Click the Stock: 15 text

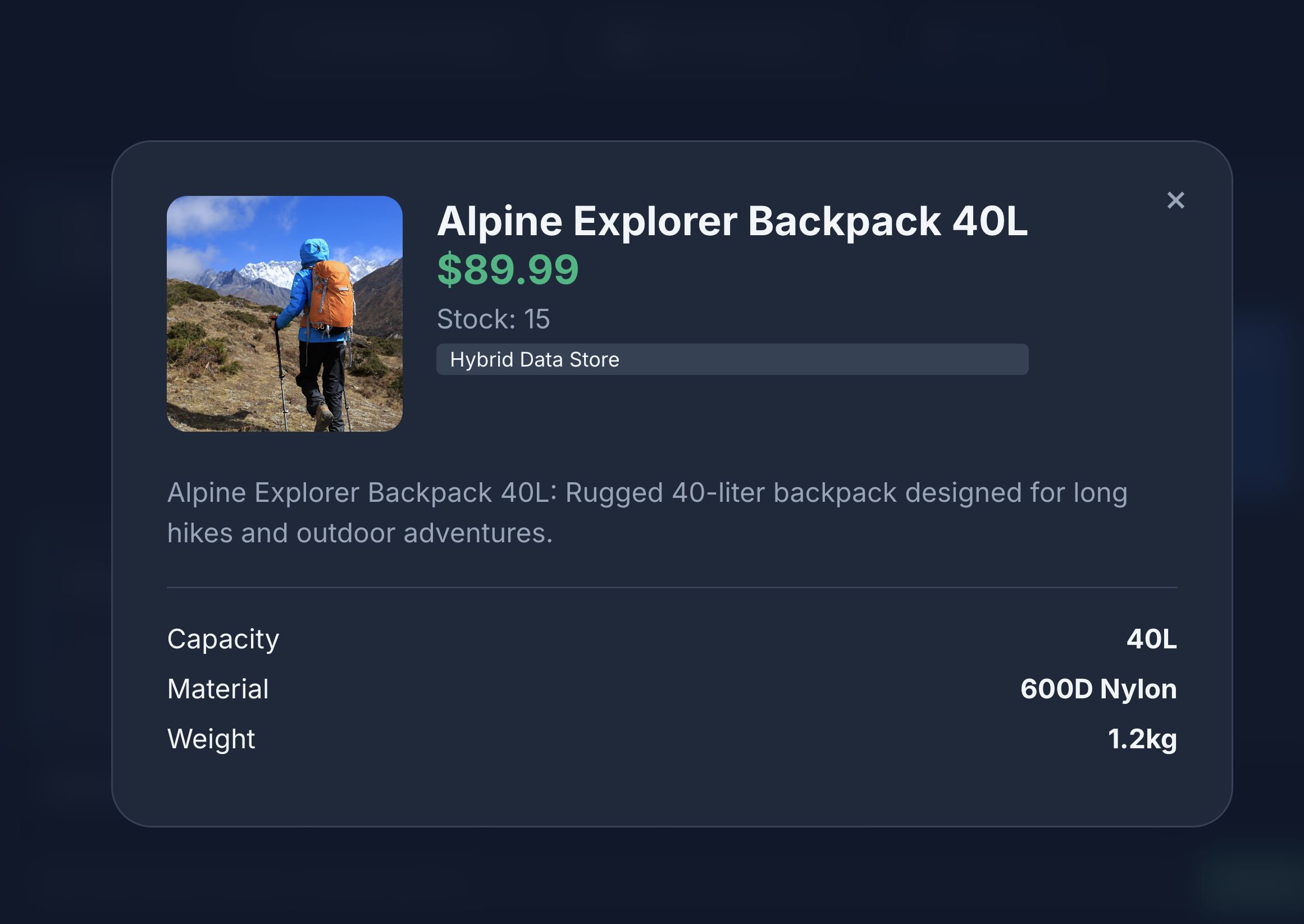[493, 319]
